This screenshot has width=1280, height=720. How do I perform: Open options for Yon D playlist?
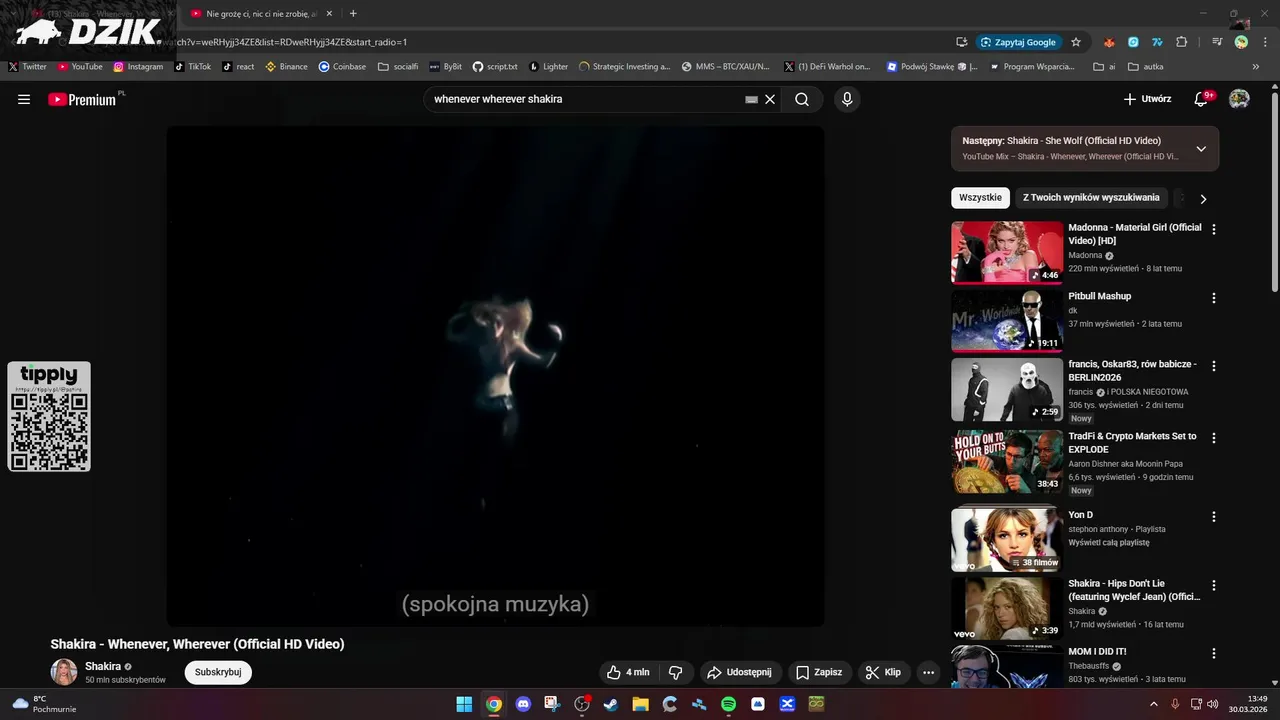(x=1214, y=517)
